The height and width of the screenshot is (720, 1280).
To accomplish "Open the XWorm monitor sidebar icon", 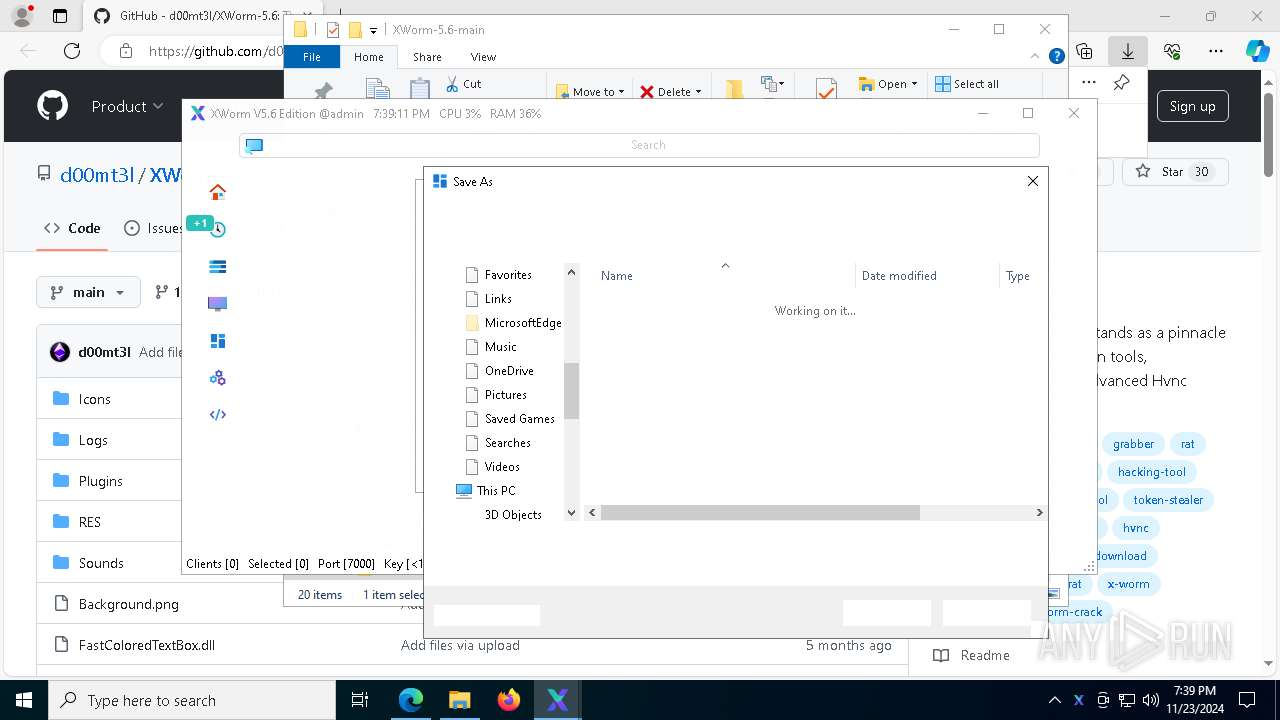I will [217, 303].
